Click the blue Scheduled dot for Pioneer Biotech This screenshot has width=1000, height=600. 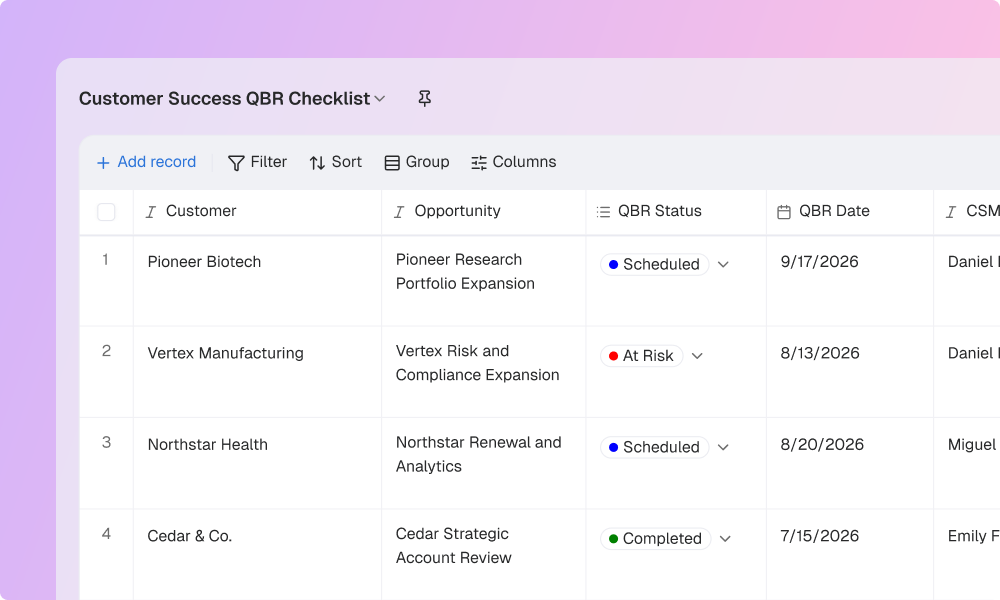point(614,265)
